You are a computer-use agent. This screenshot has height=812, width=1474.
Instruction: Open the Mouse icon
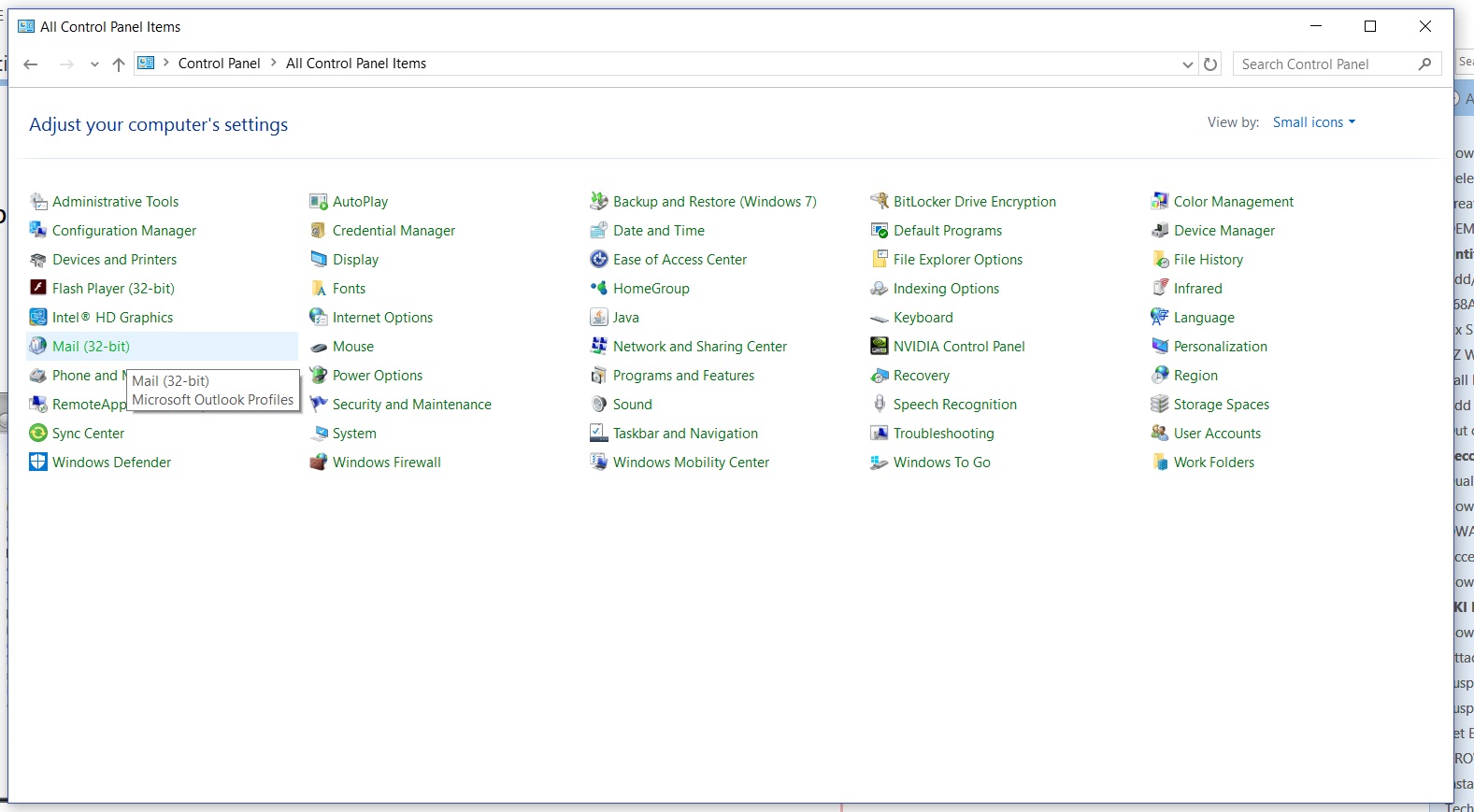pyautogui.click(x=319, y=347)
